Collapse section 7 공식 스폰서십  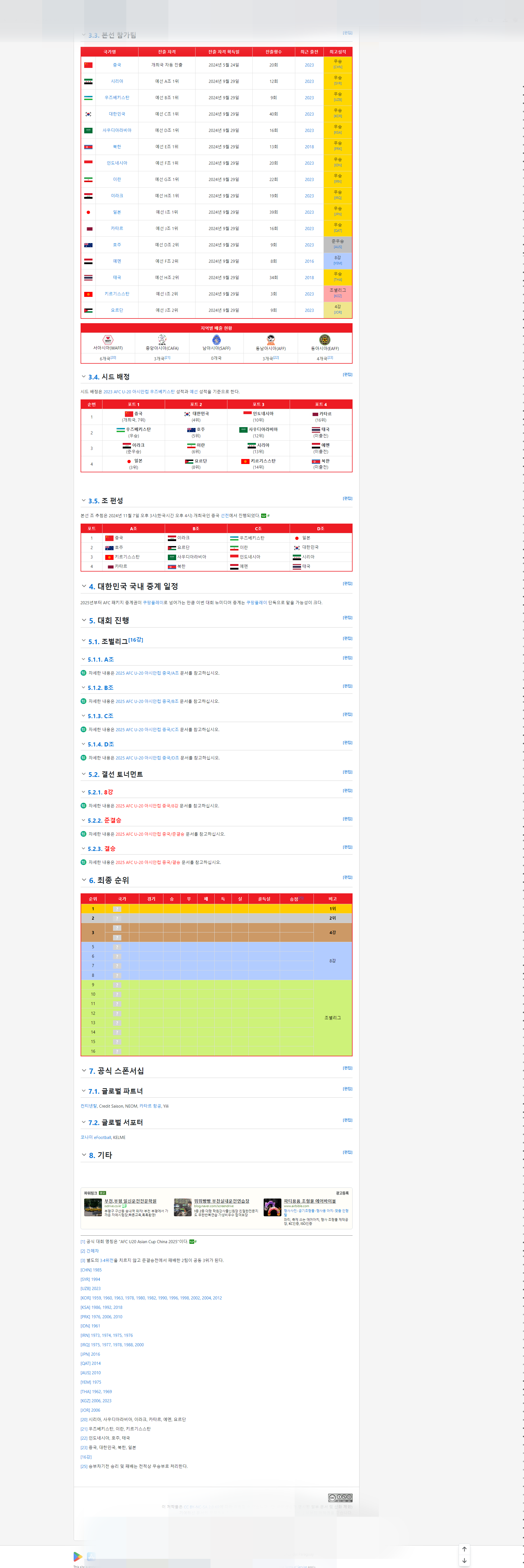tap(84, 1071)
